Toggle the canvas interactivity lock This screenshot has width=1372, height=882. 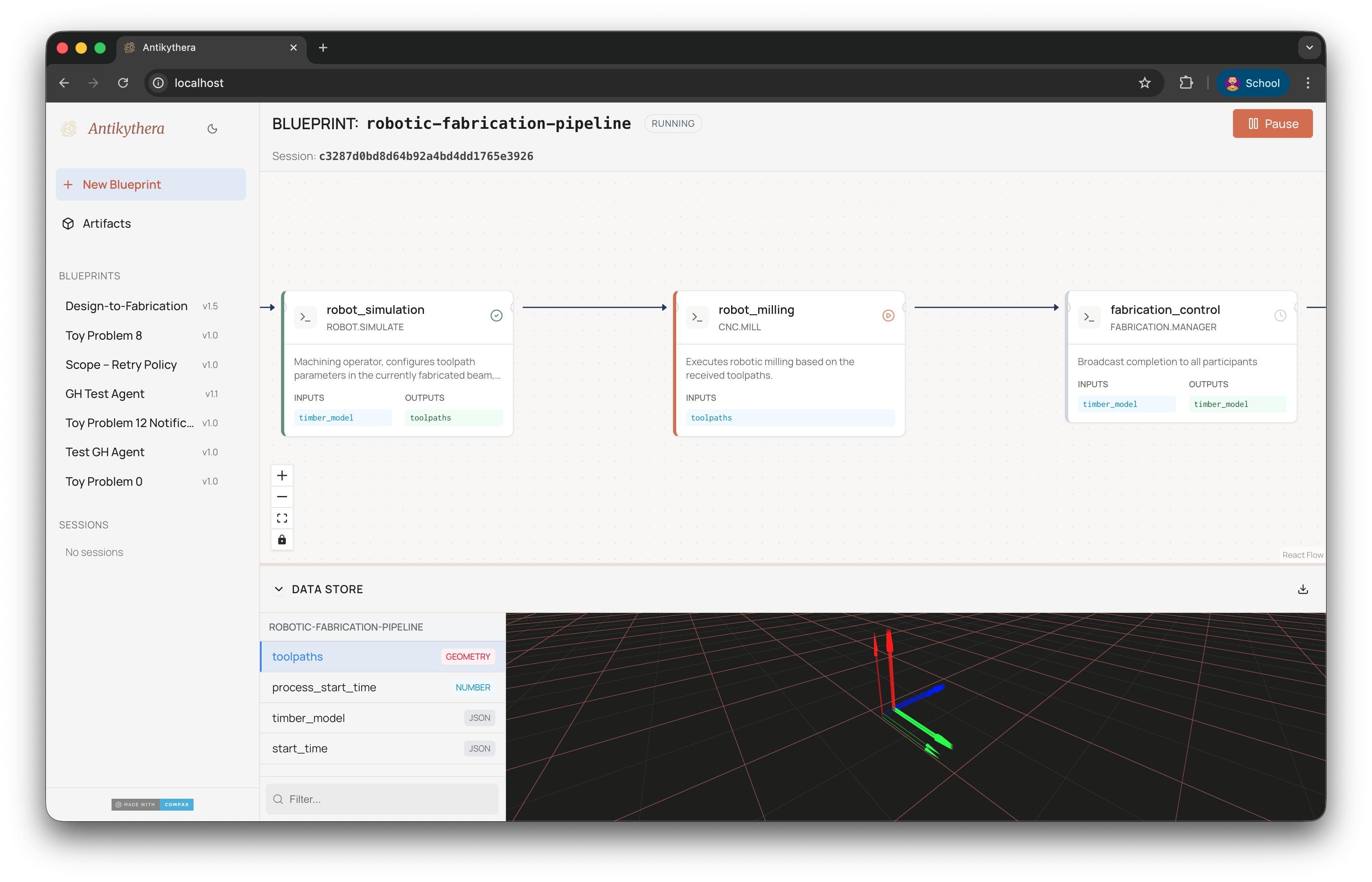click(x=282, y=539)
